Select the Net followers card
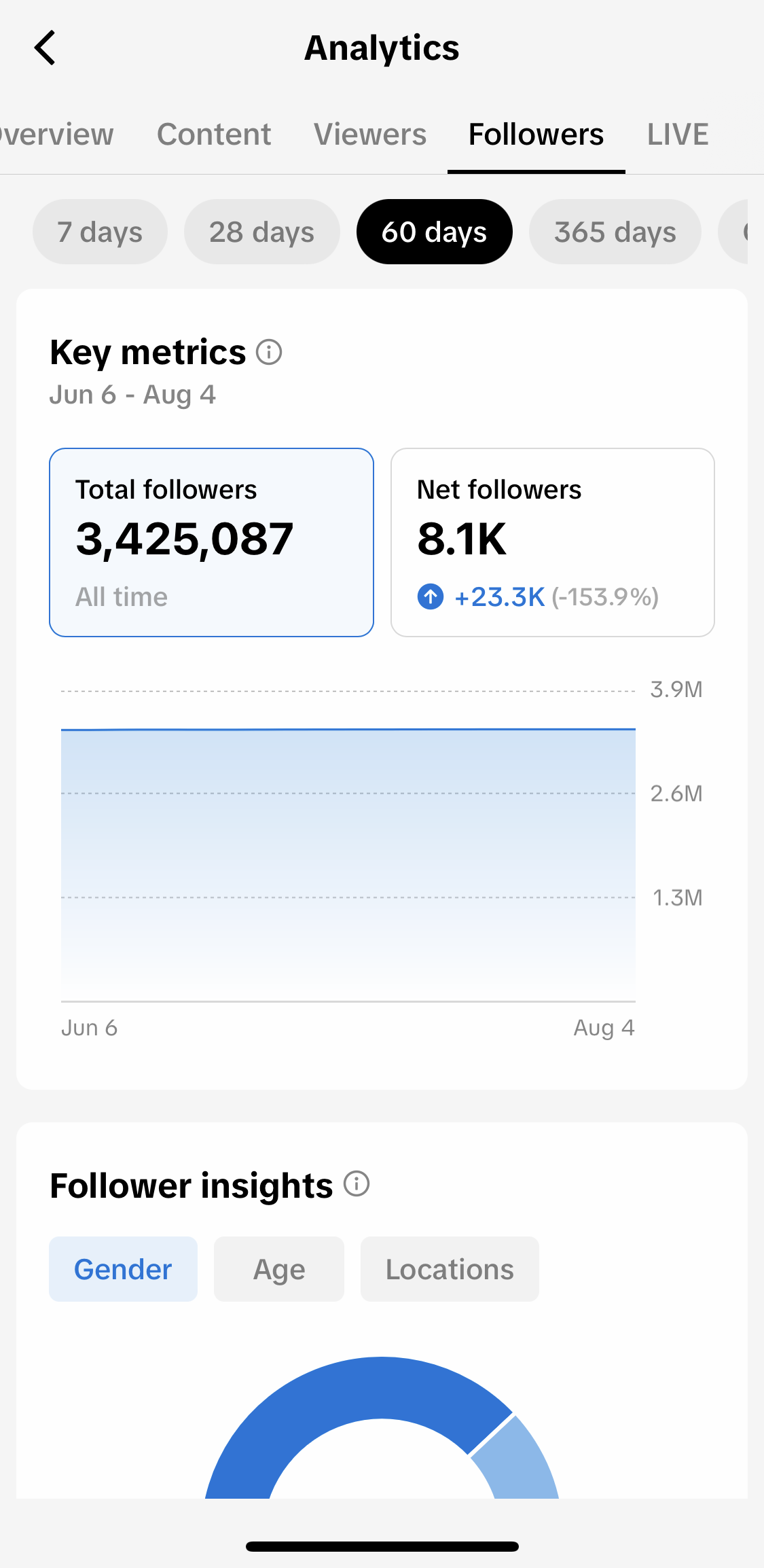Image resolution: width=764 pixels, height=1568 pixels. point(552,542)
